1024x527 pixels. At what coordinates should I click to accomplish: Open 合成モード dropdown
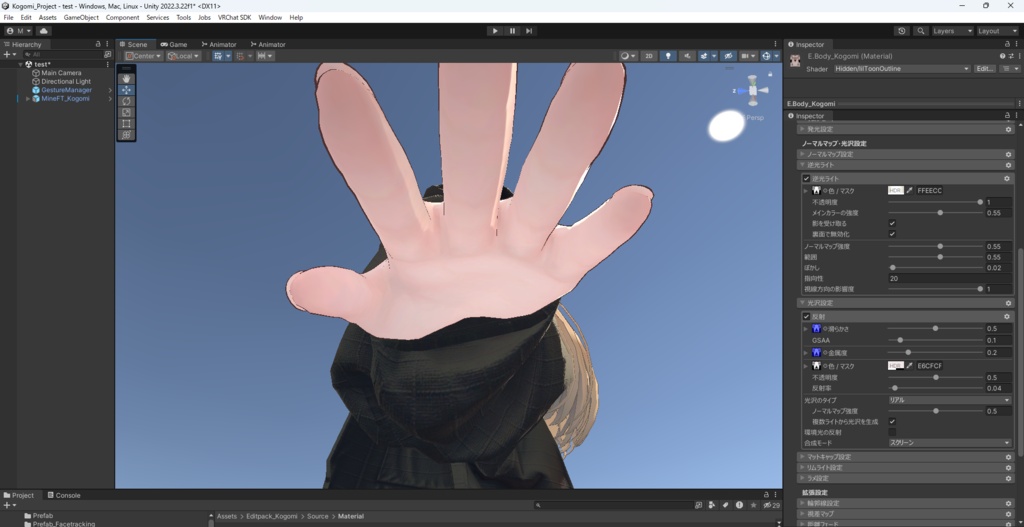[x=949, y=443]
